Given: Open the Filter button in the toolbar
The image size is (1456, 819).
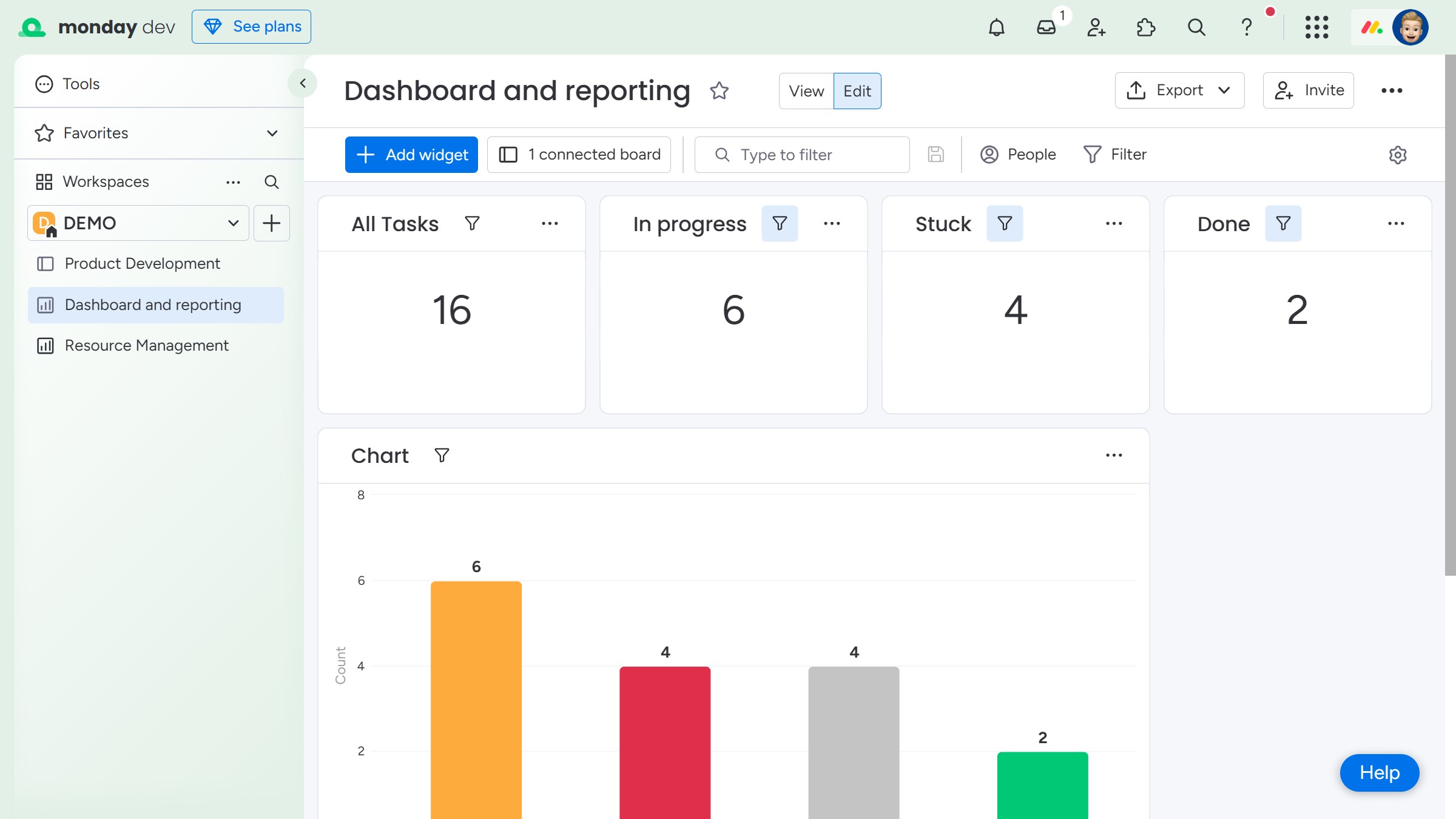Looking at the screenshot, I should [1115, 155].
